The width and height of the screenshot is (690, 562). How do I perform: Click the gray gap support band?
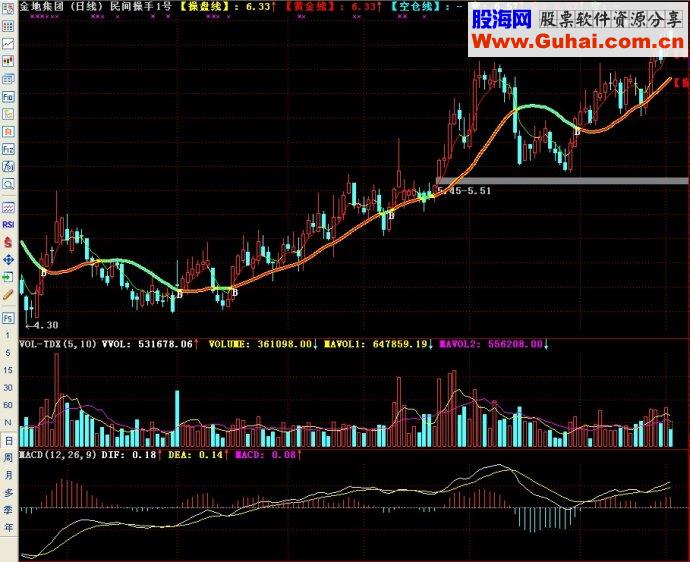(x=562, y=180)
